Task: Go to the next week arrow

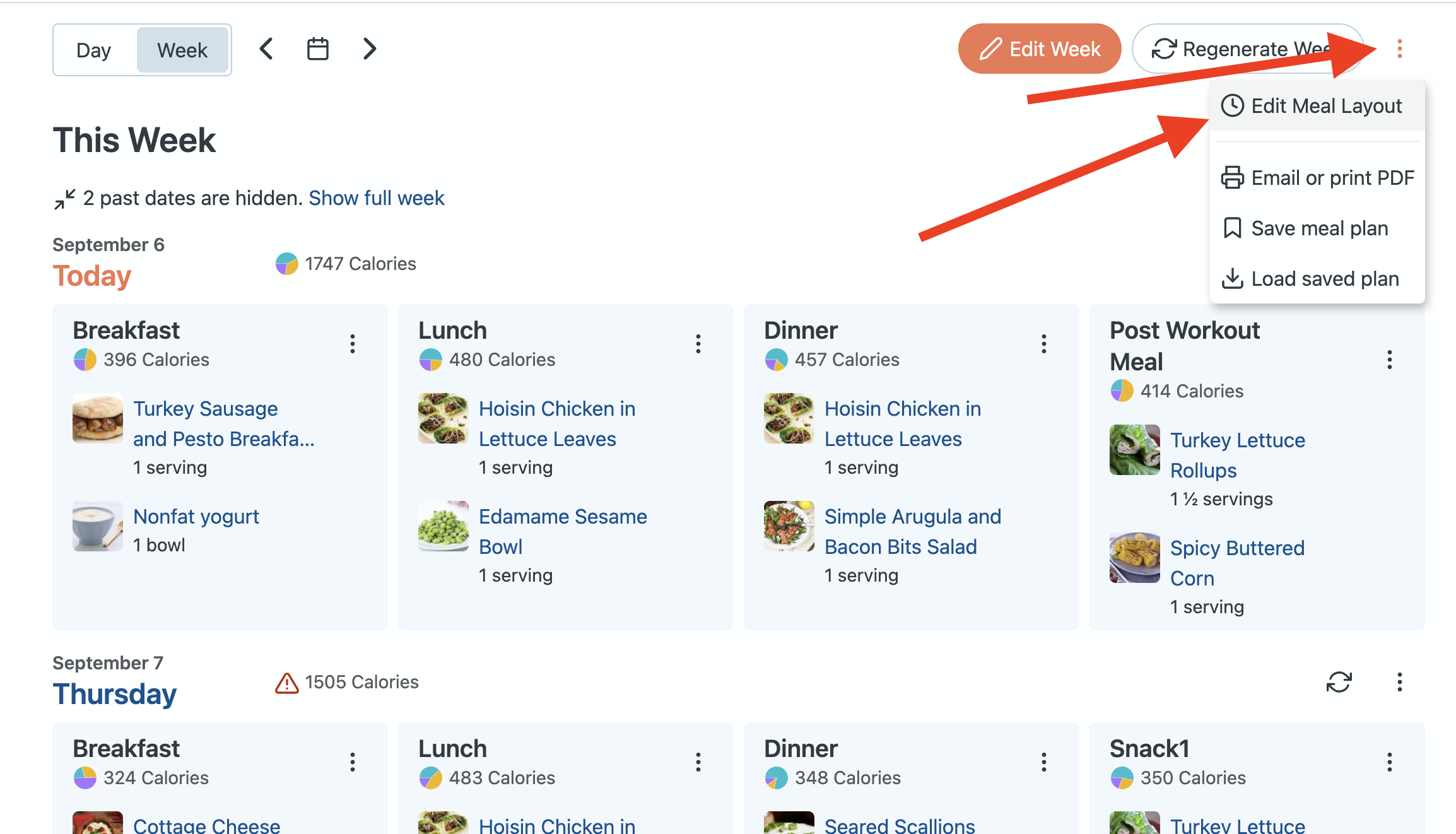Action: (370, 49)
